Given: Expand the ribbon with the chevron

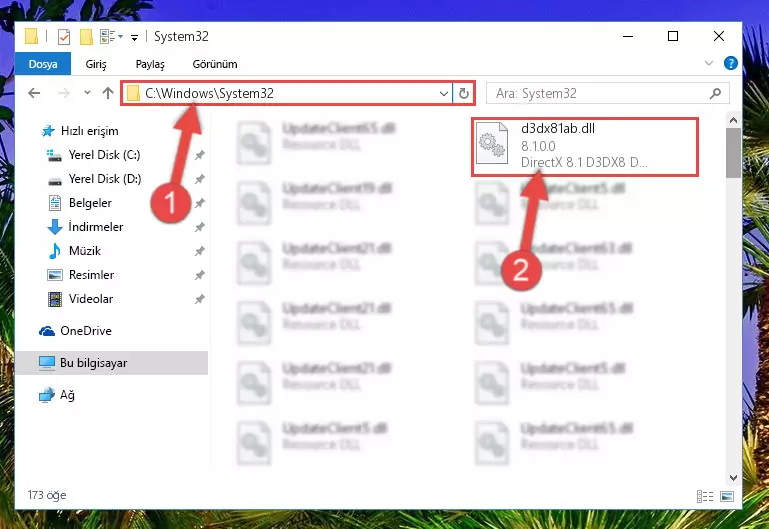Looking at the screenshot, I should click(709, 63).
